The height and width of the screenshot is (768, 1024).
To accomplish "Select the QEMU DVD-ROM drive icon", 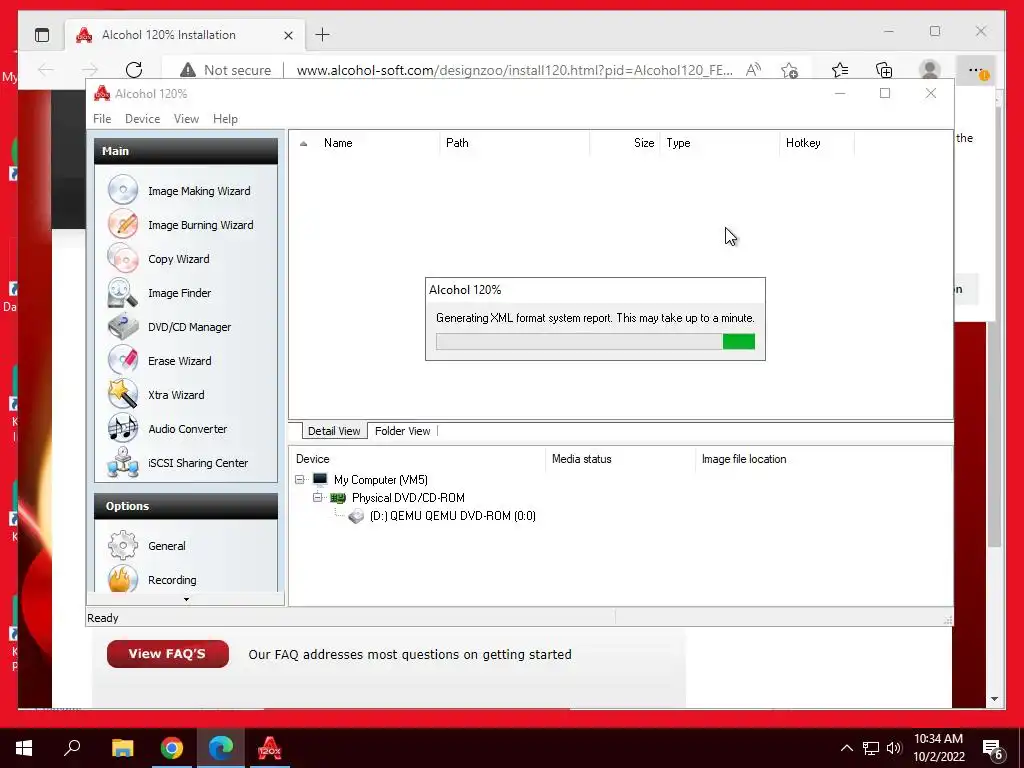I will tap(356, 516).
